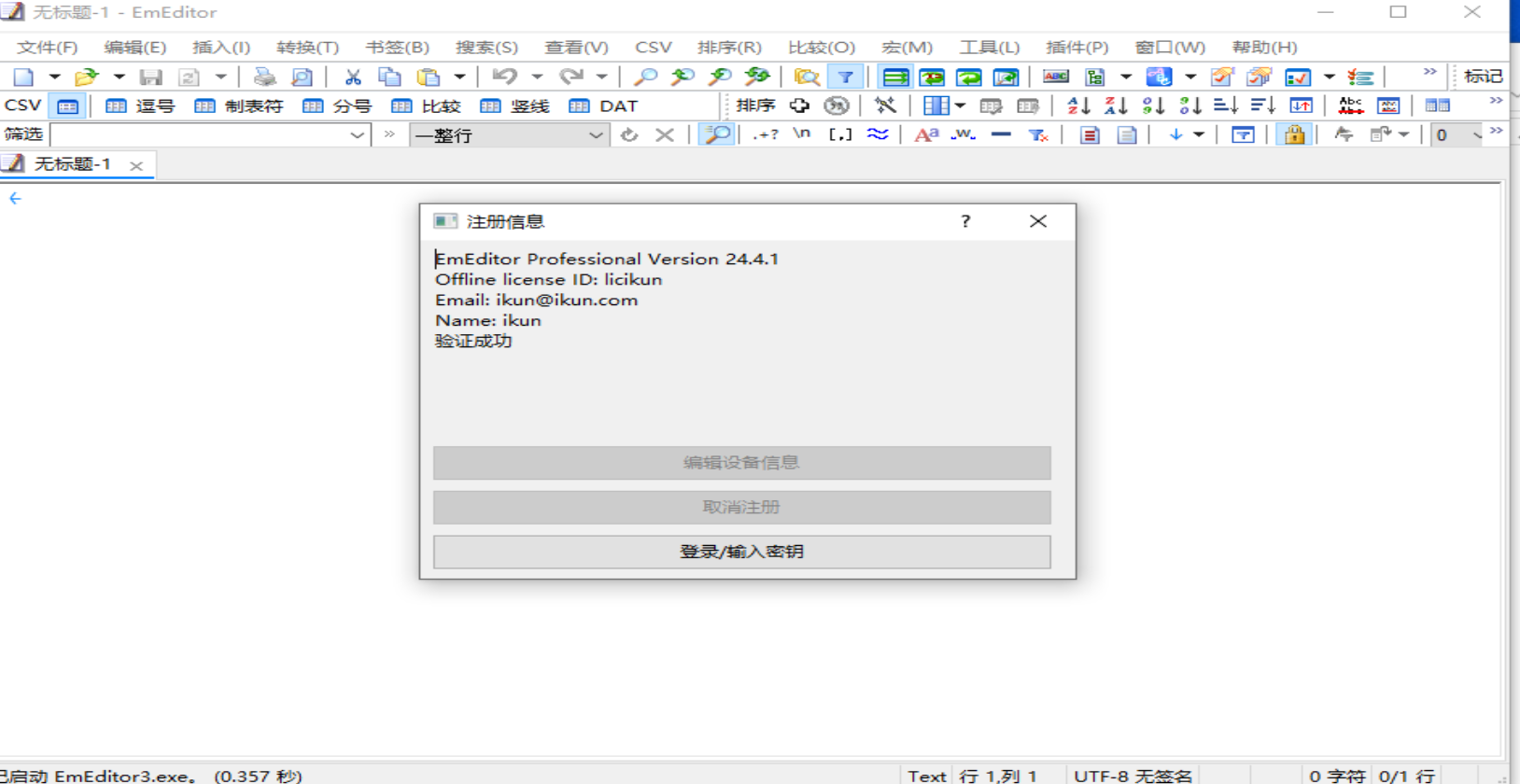Expand the column layout dropdown arrow
The width and height of the screenshot is (1520, 784).
[x=961, y=105]
